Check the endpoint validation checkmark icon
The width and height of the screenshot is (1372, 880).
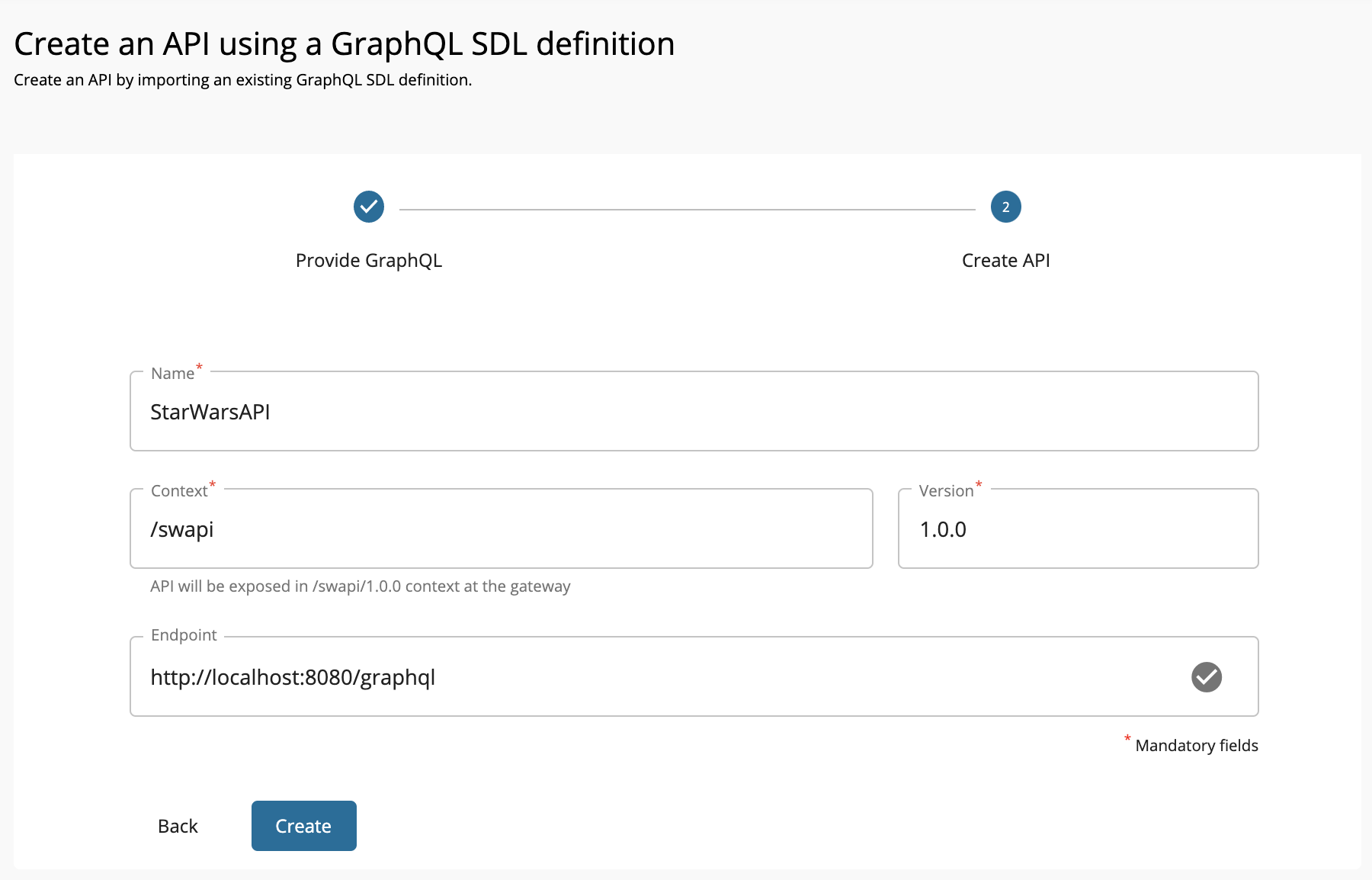click(1207, 677)
